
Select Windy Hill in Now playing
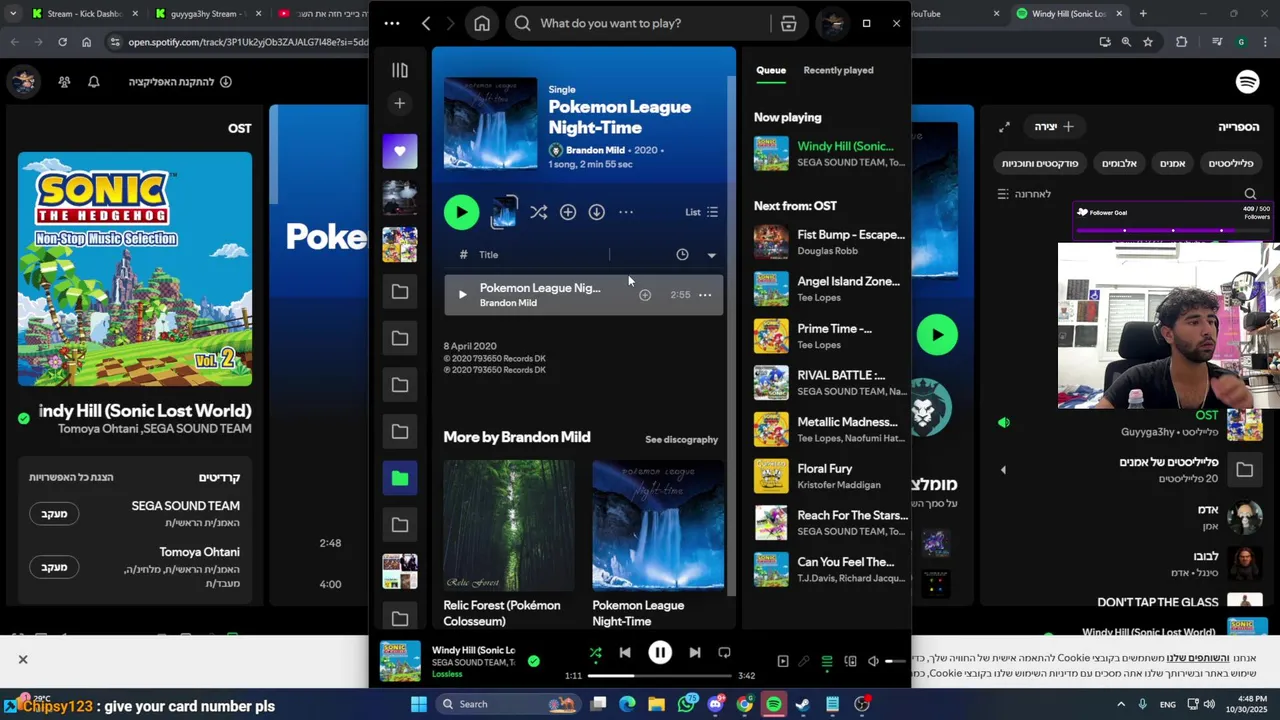(830, 153)
